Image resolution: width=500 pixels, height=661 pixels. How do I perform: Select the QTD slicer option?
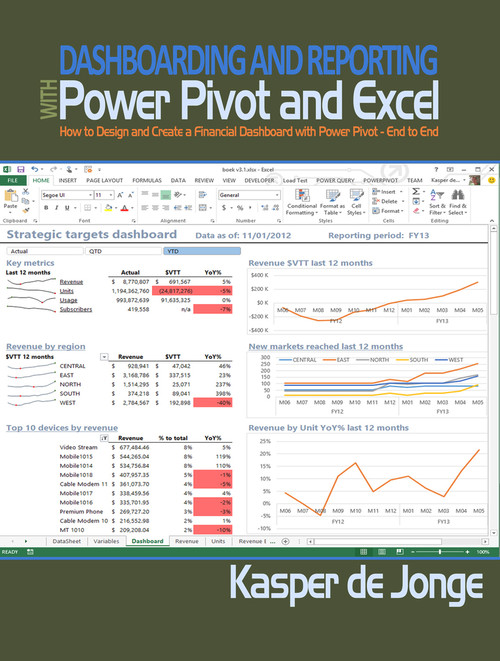[x=124, y=251]
